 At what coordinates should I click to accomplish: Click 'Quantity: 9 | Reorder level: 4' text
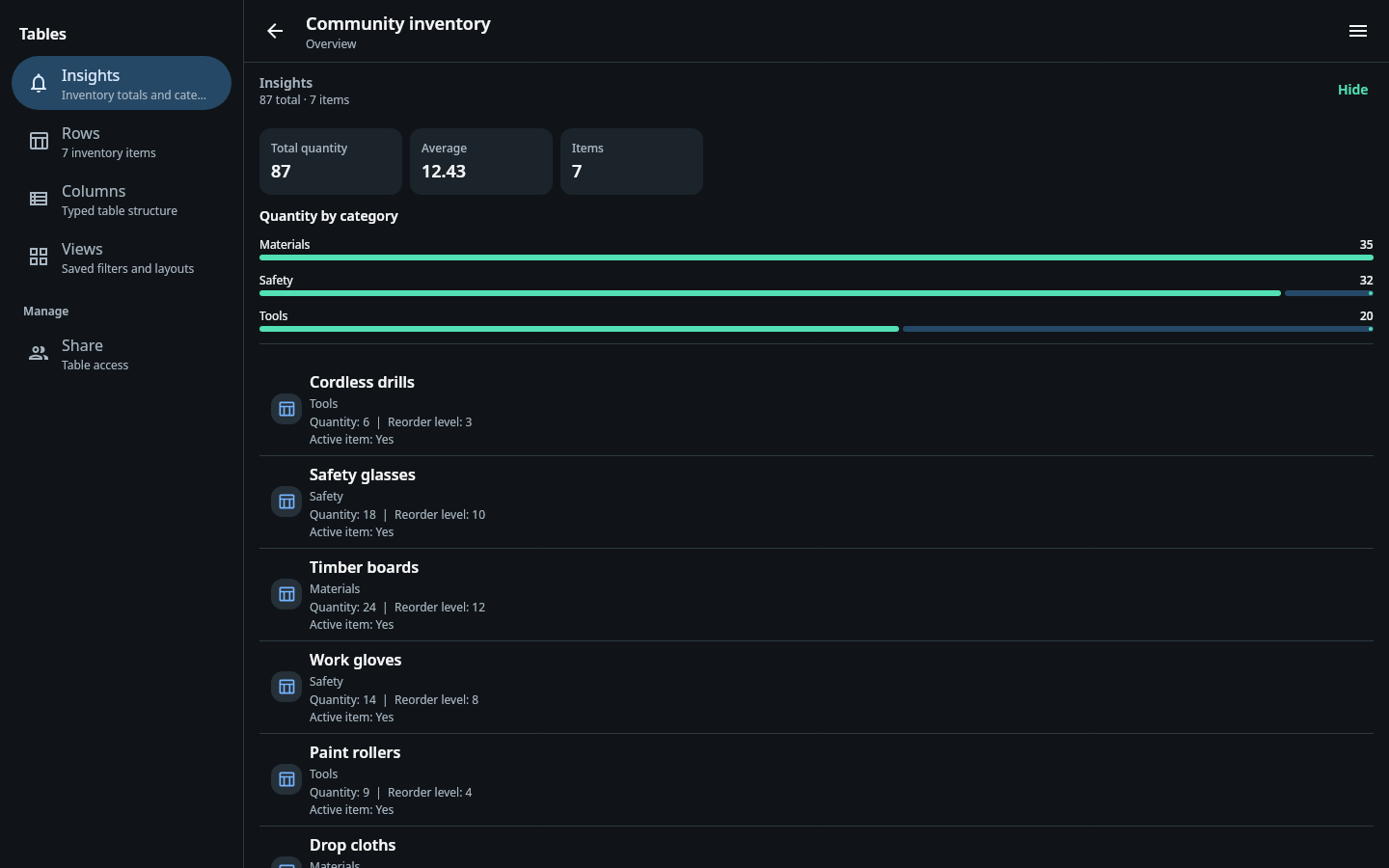coord(391,793)
